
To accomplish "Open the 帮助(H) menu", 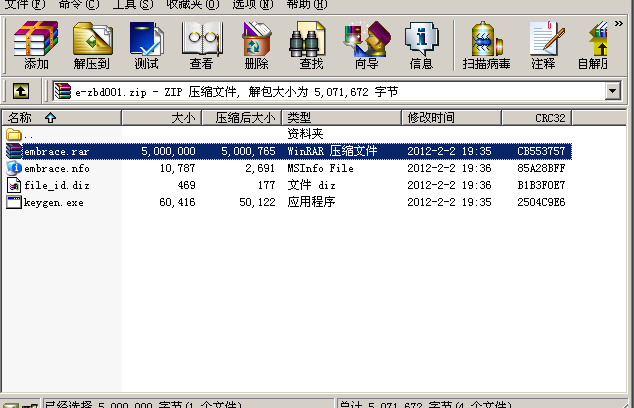I will click(306, 4).
